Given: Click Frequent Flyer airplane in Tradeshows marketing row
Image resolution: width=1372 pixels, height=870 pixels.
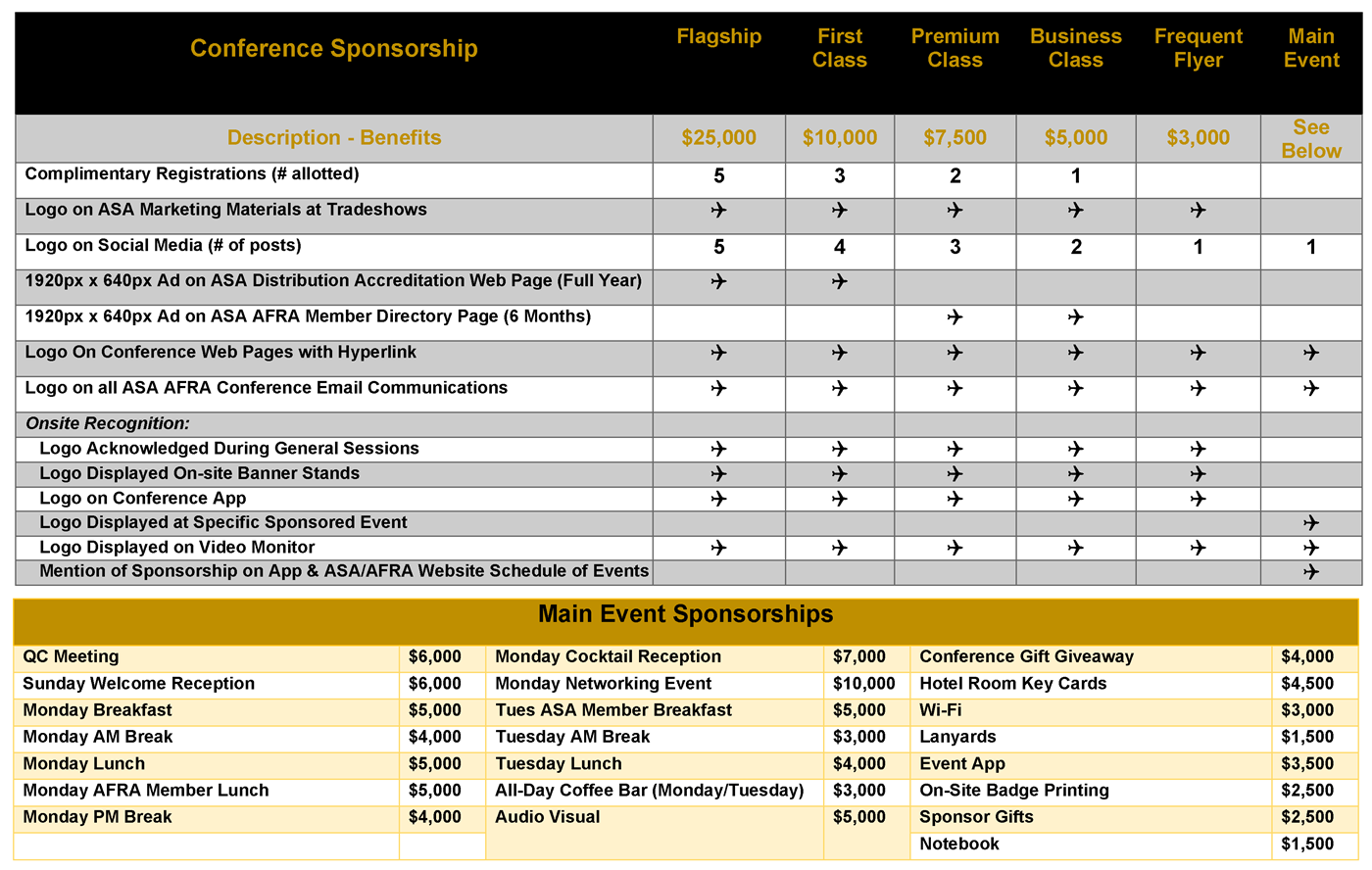Looking at the screenshot, I should [1198, 211].
